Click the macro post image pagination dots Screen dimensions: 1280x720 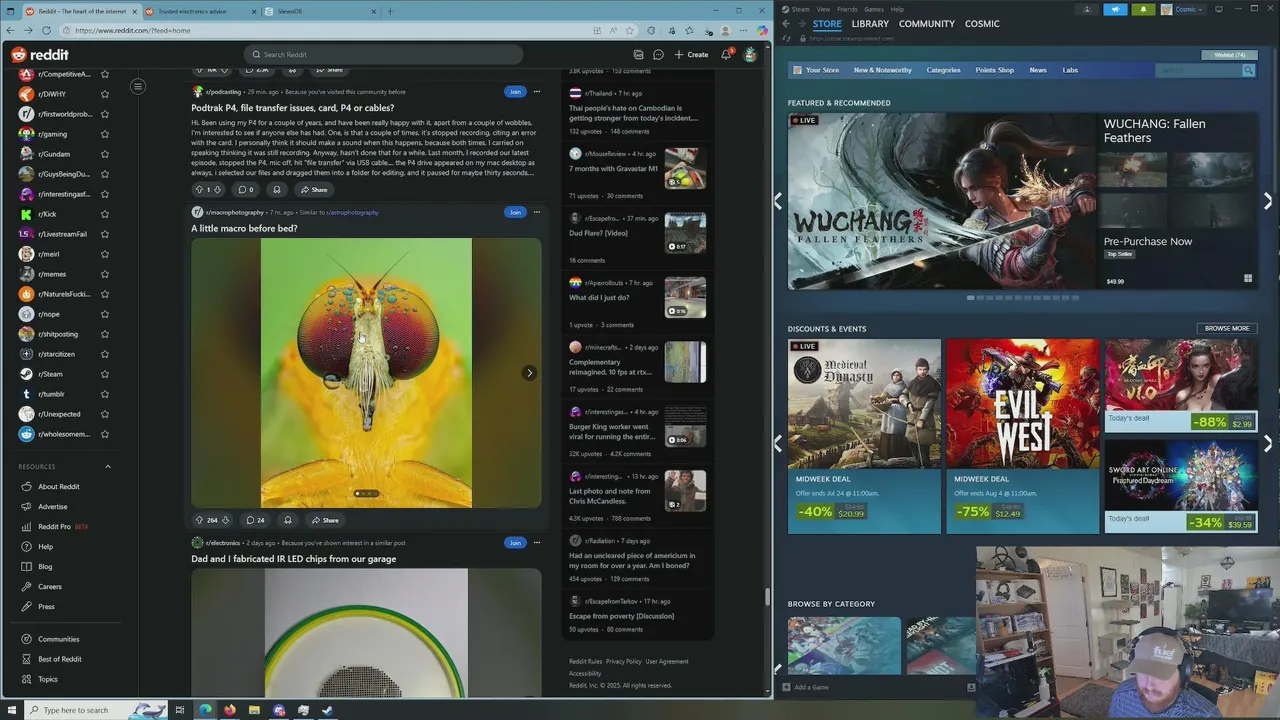pyautogui.click(x=366, y=494)
